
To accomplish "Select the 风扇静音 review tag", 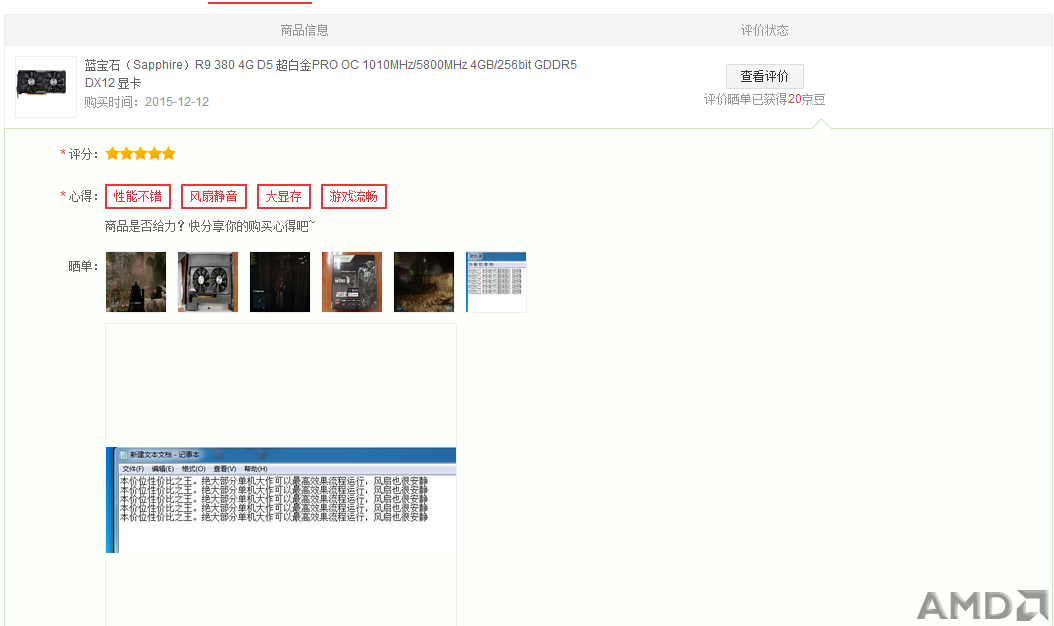I will (214, 196).
